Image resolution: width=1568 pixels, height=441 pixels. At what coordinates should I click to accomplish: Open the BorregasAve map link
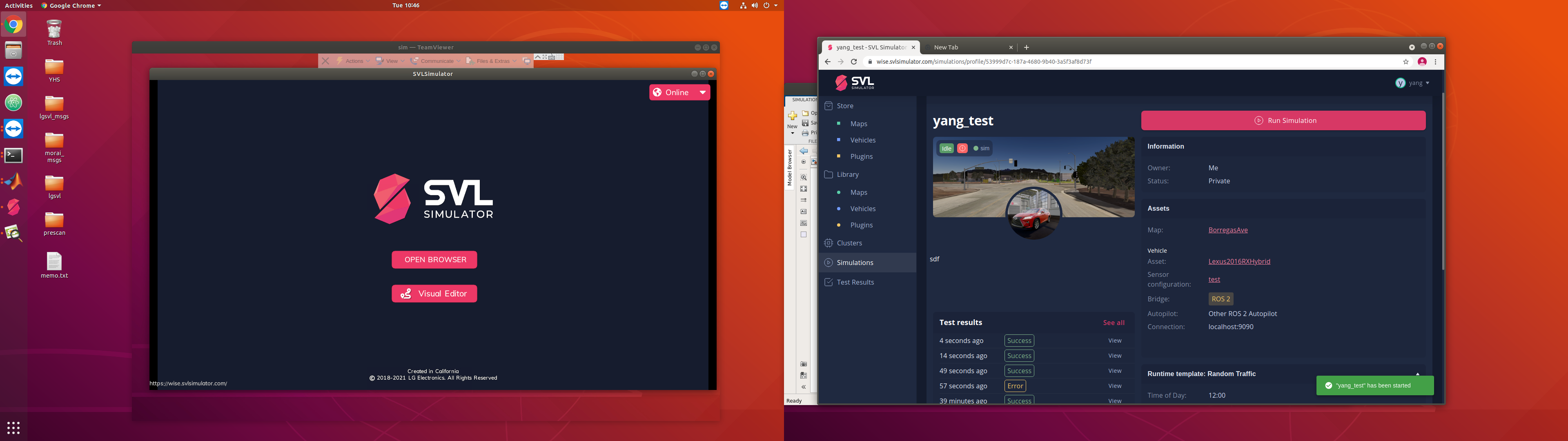(1228, 230)
